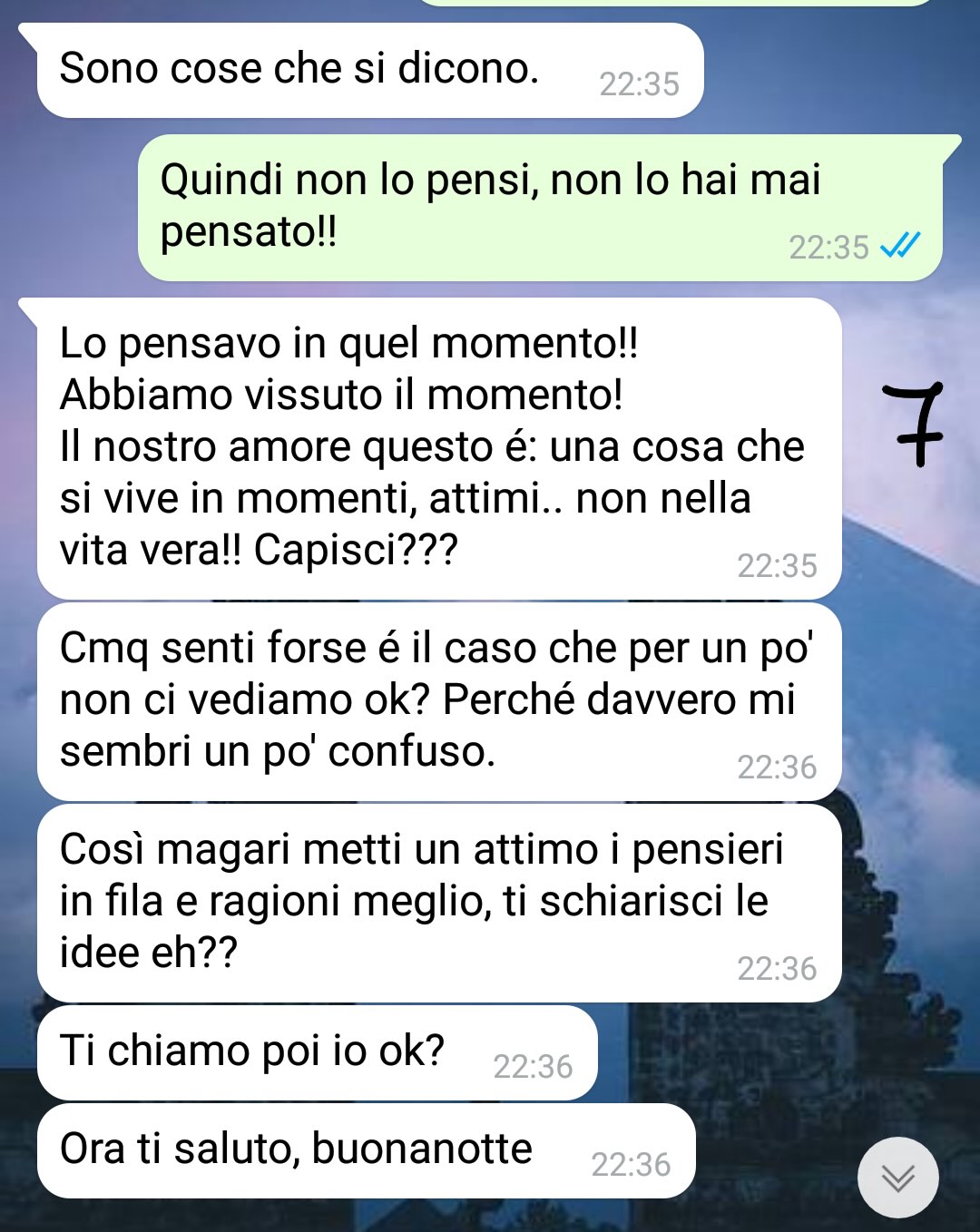Image resolution: width=980 pixels, height=1232 pixels.
Task: Tap the text "sembri un po' confuso."
Action: click(x=278, y=752)
